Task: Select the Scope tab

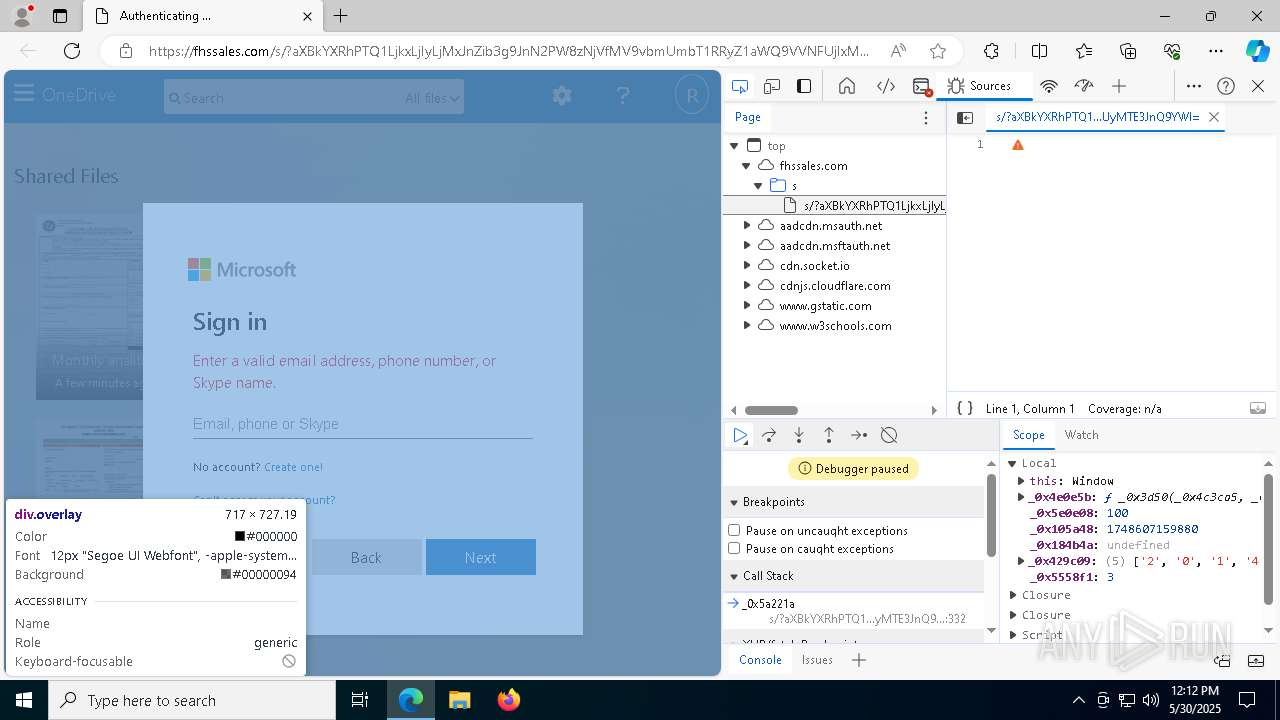Action: (1028, 435)
